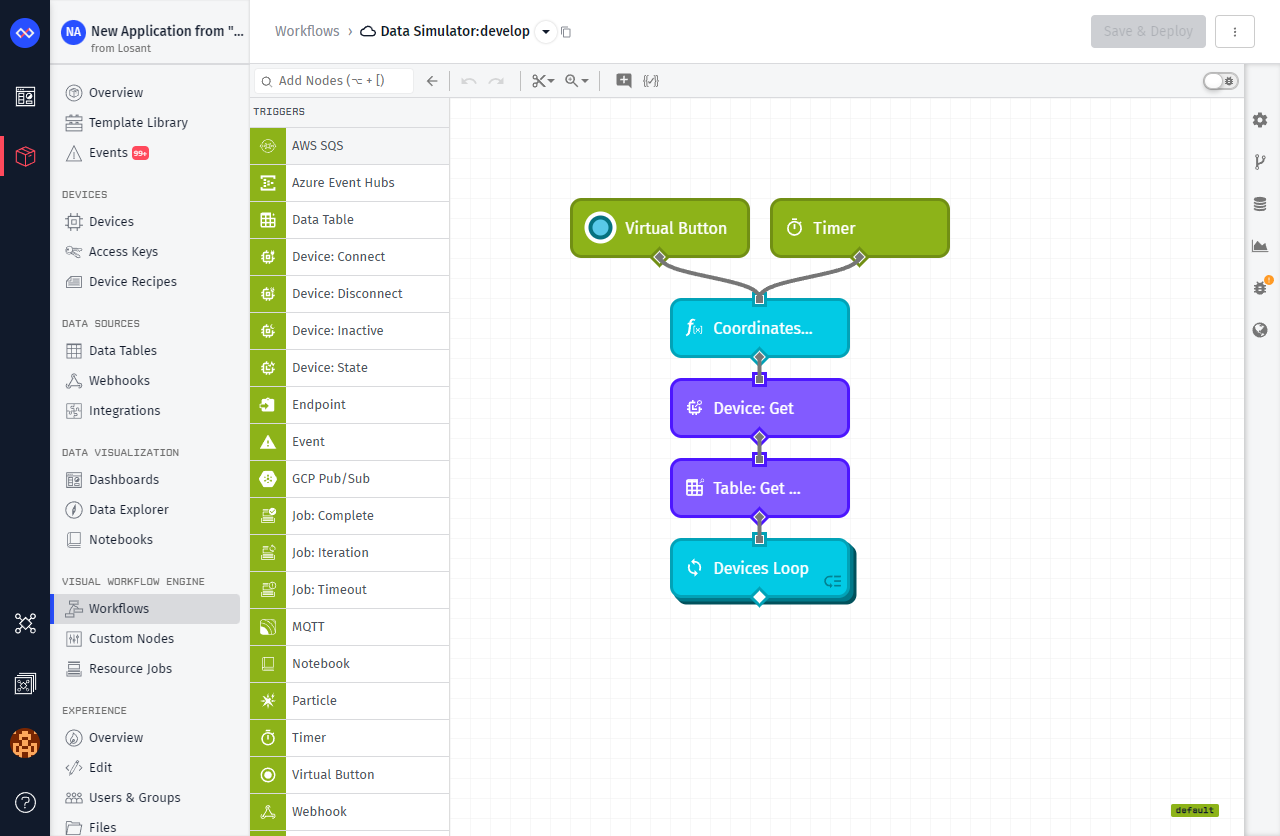Add the Azure Event Hubs trigger node

(x=350, y=183)
